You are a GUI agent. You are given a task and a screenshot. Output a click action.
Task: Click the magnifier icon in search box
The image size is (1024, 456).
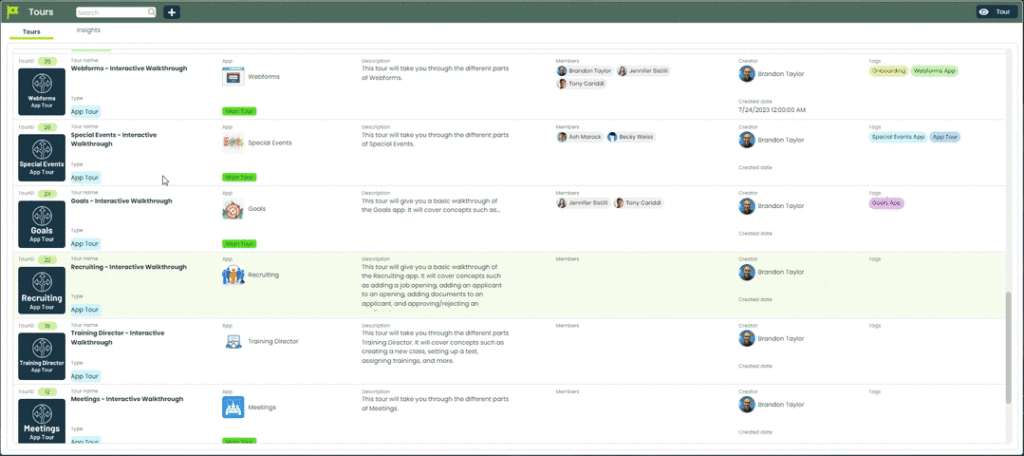tap(151, 12)
